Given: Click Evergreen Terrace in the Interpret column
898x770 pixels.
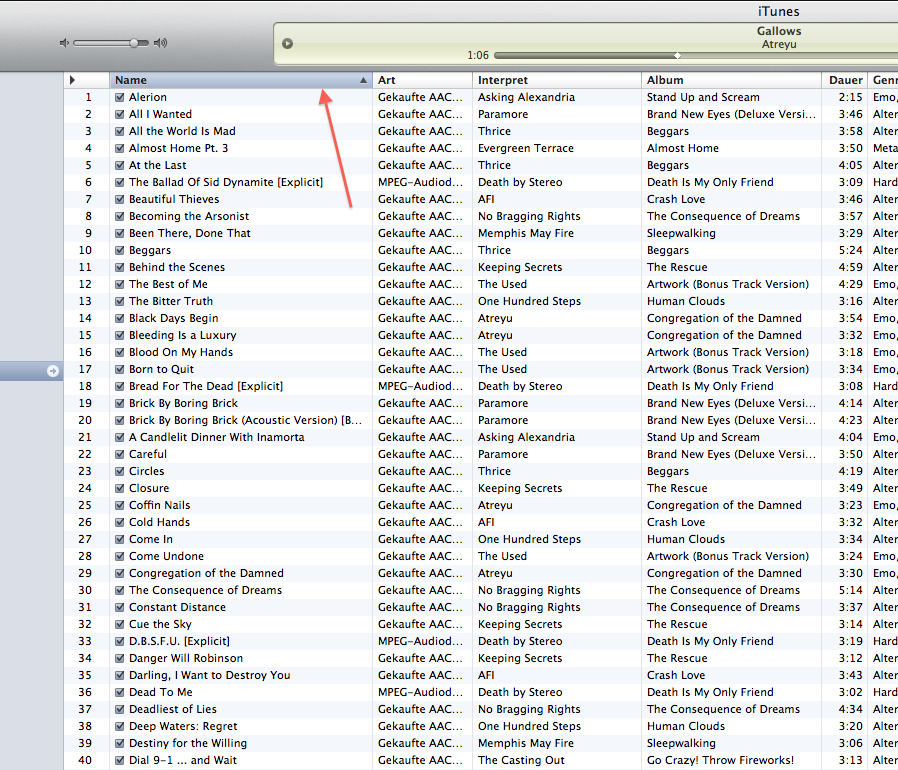Looking at the screenshot, I should click(x=526, y=148).
